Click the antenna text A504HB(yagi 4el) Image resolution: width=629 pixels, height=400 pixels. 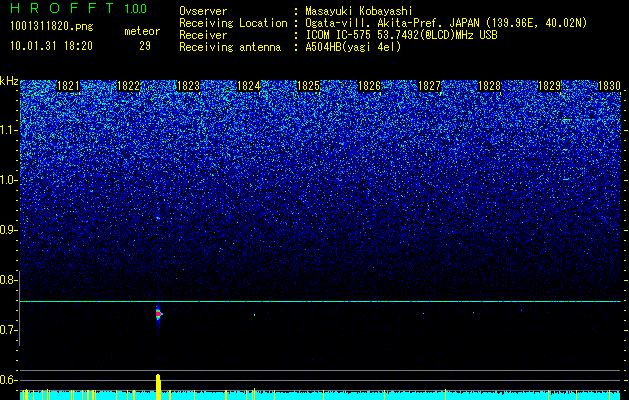pos(353,47)
